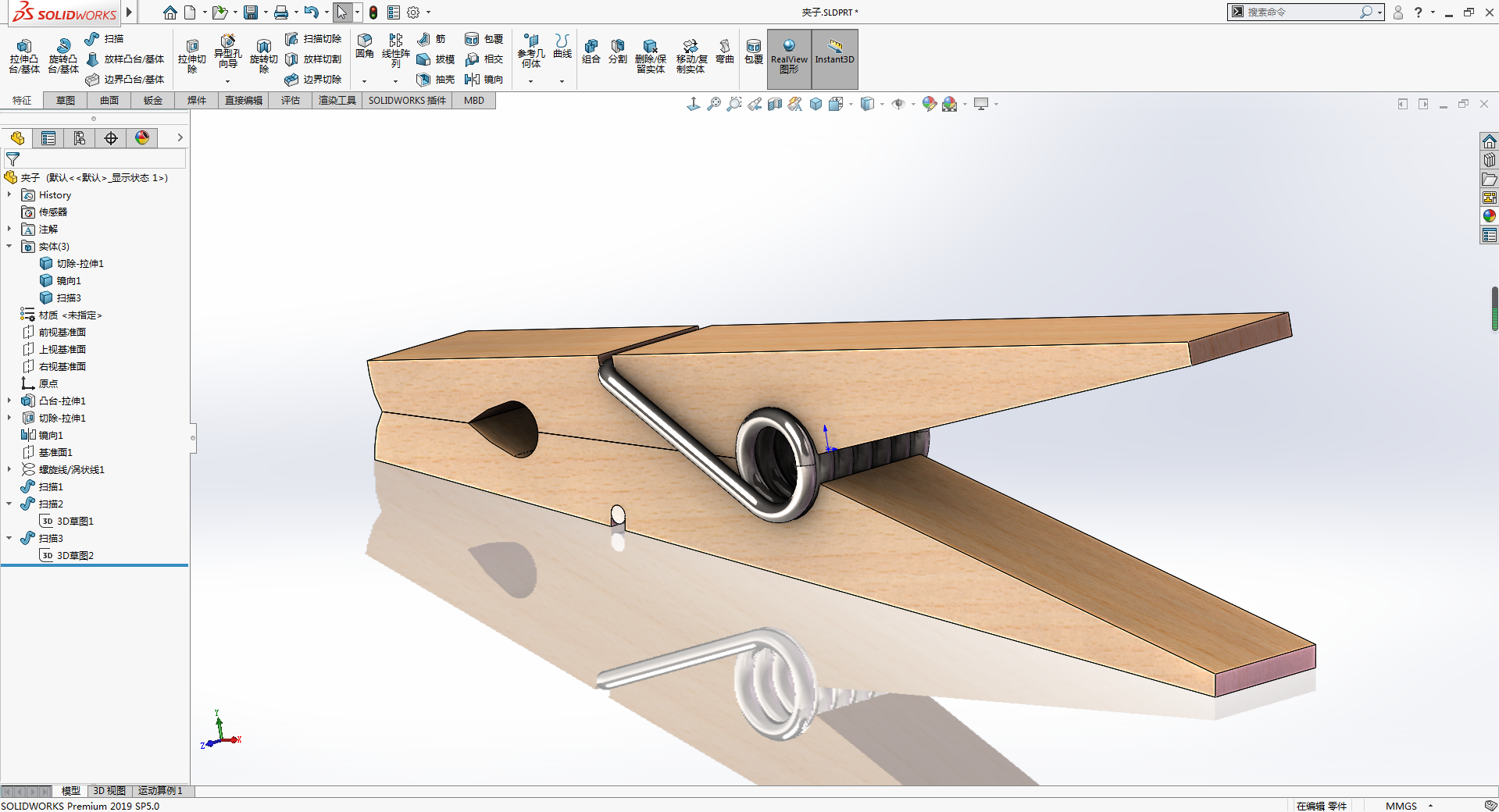Click the feature tree filter field
This screenshot has width=1499, height=812.
tap(95, 158)
